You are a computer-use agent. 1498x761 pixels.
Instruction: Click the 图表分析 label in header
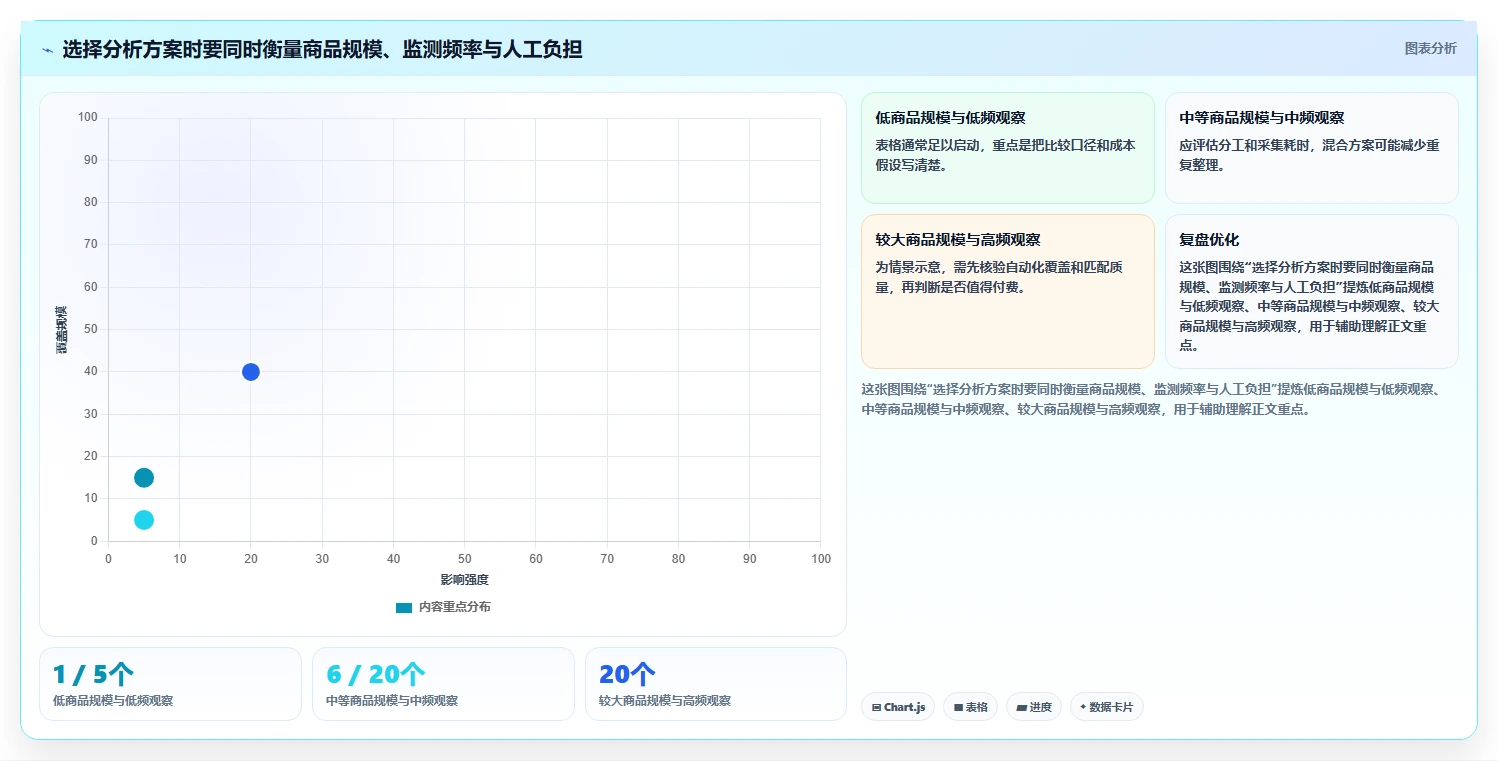click(1430, 48)
